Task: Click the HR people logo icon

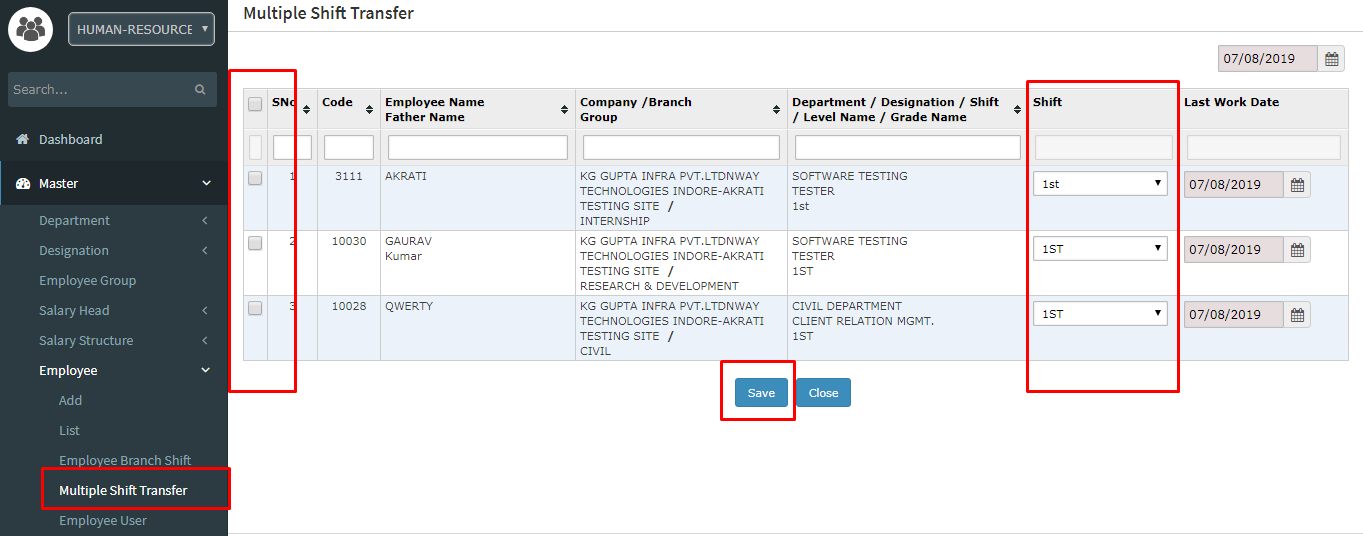Action: coord(31,29)
